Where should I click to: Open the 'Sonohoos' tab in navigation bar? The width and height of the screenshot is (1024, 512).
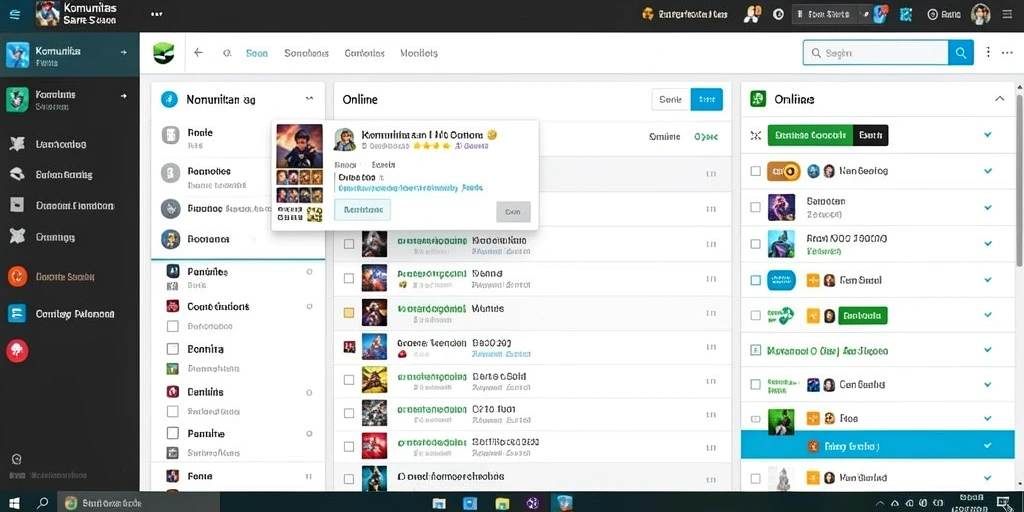coord(306,54)
